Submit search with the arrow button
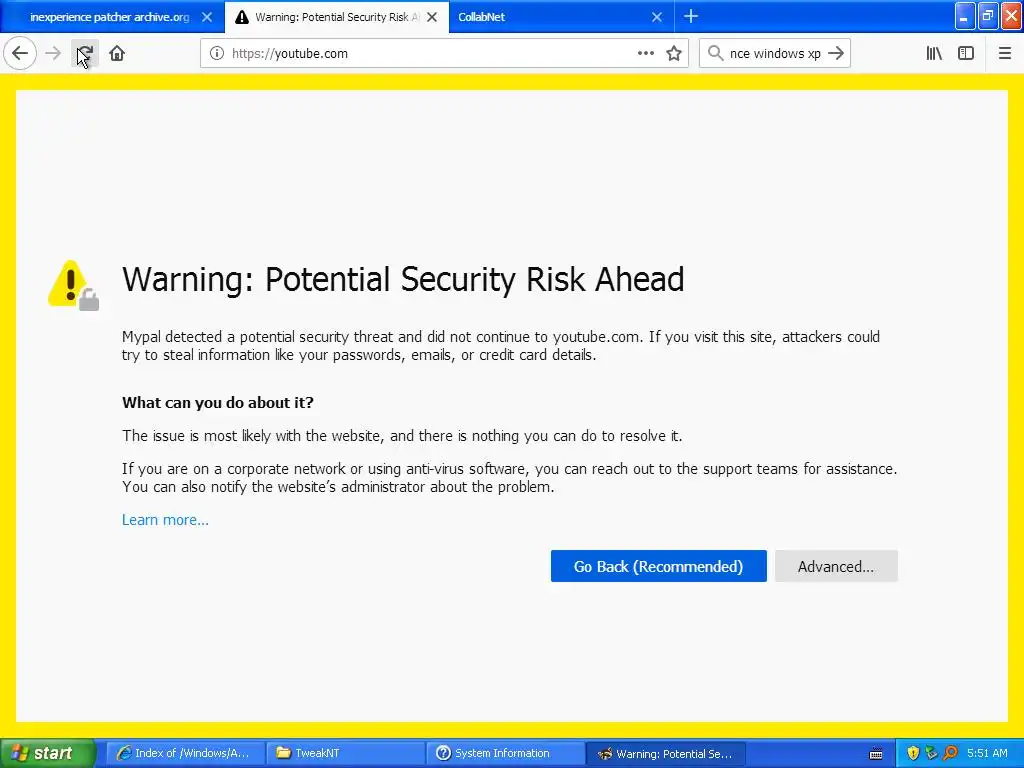 pos(836,54)
